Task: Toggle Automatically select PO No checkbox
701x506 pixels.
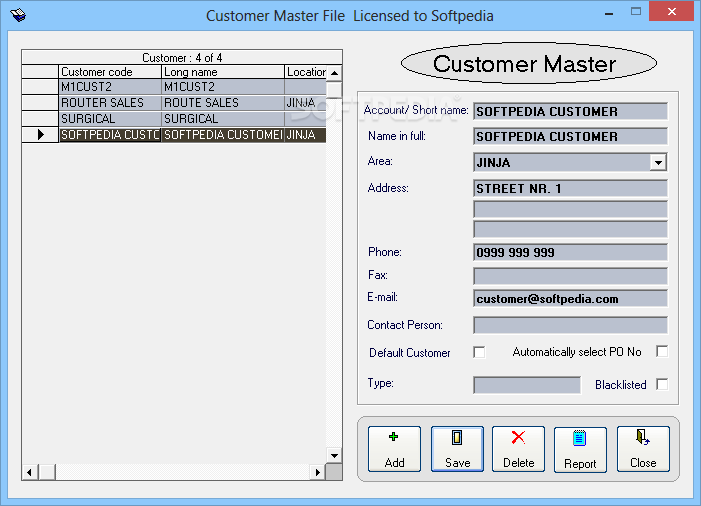Action: (x=662, y=351)
